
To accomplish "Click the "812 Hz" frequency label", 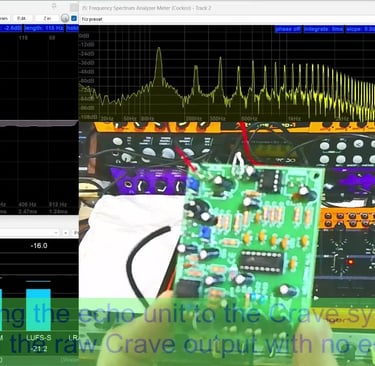I will pyautogui.click(x=57, y=204).
